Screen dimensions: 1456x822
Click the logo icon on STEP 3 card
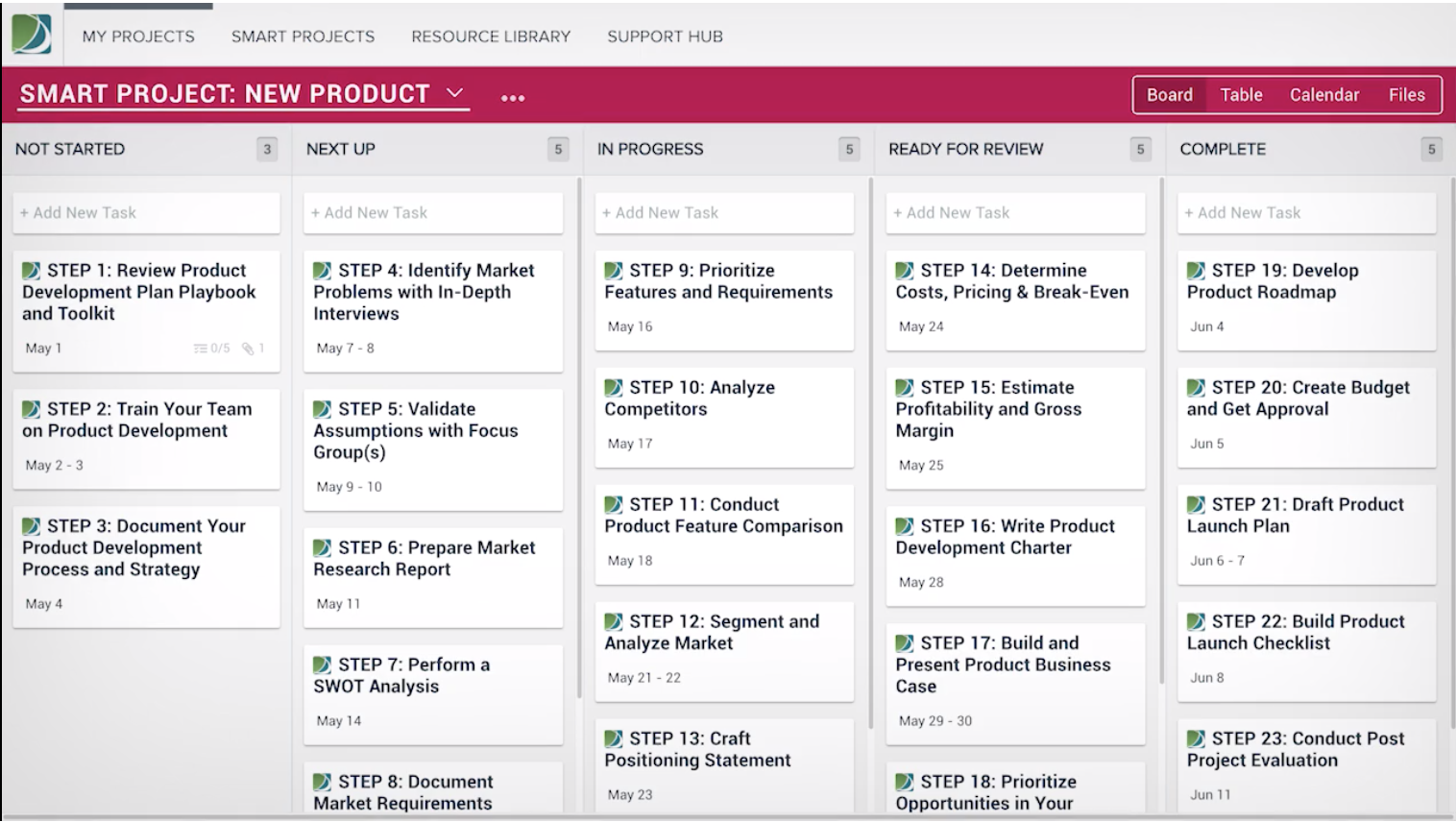click(x=32, y=526)
